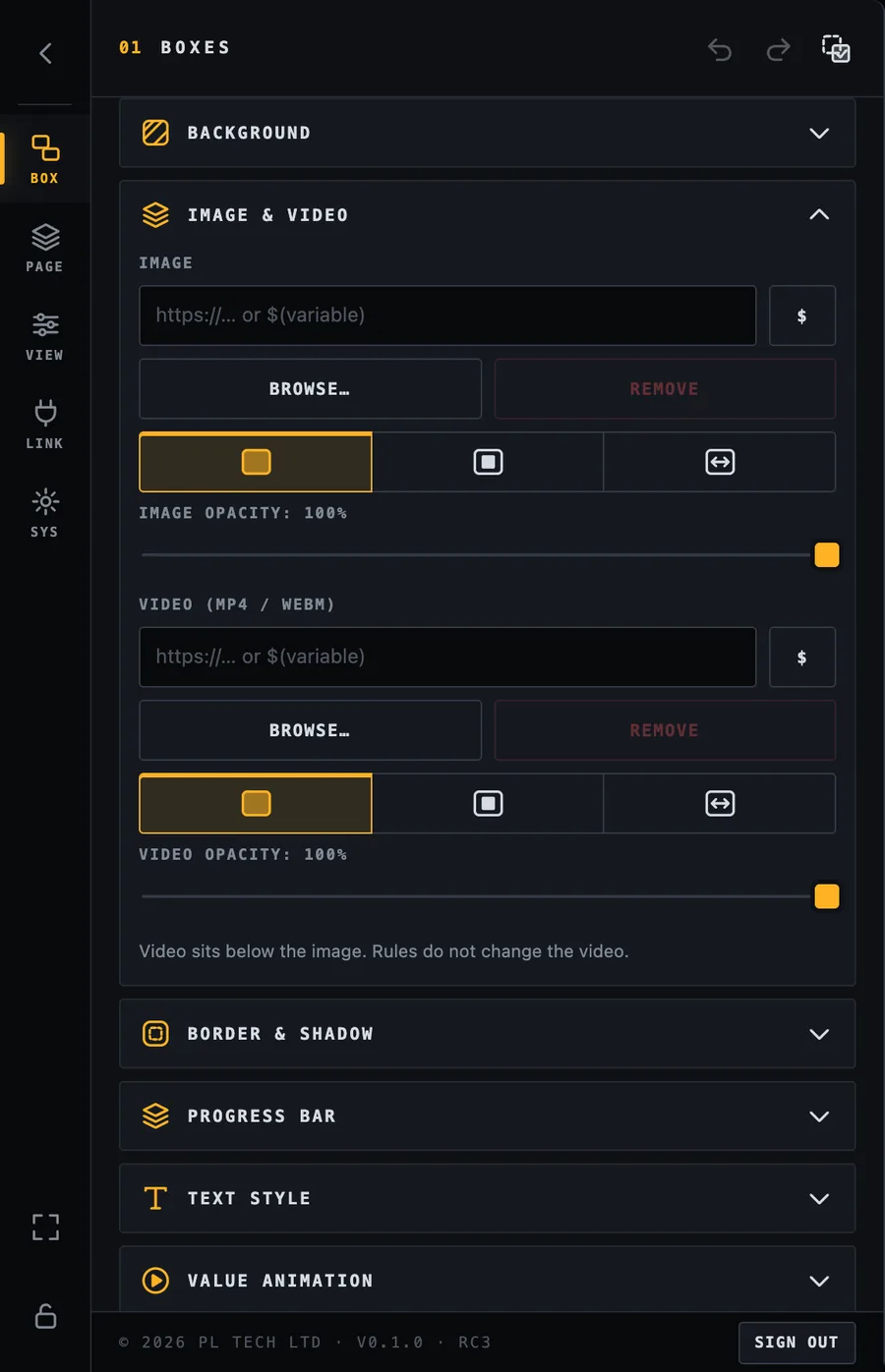Focus the Image URL input field
885x1372 pixels.
click(447, 315)
